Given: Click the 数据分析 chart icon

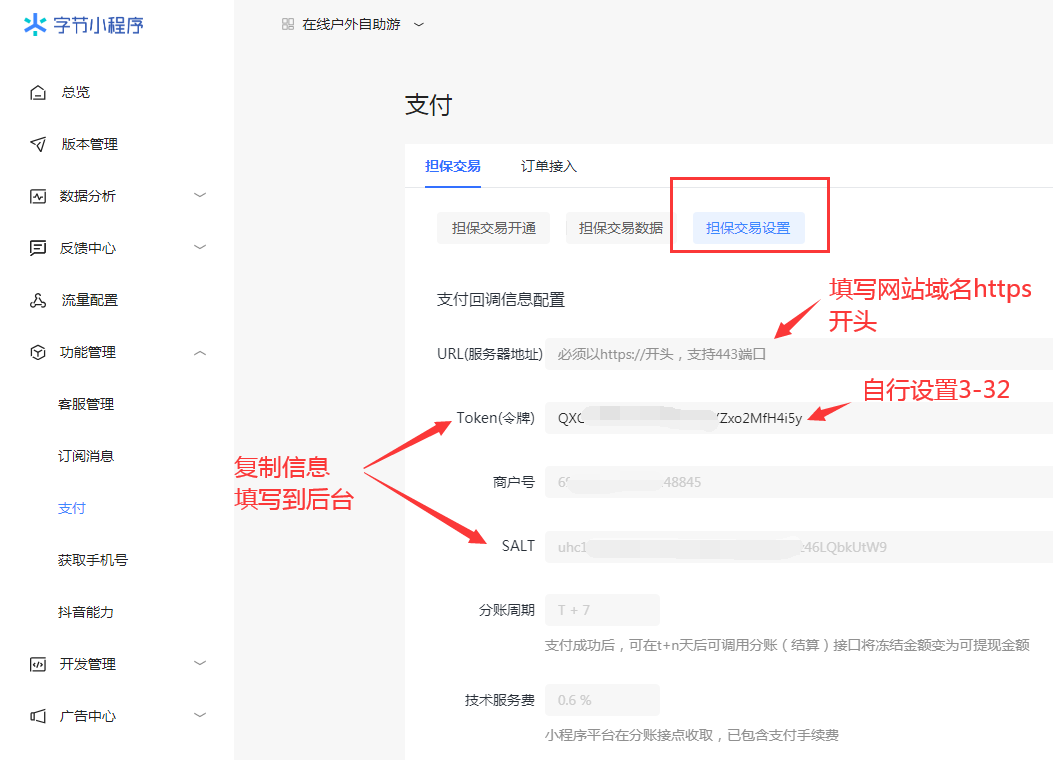Looking at the screenshot, I should point(38,196).
